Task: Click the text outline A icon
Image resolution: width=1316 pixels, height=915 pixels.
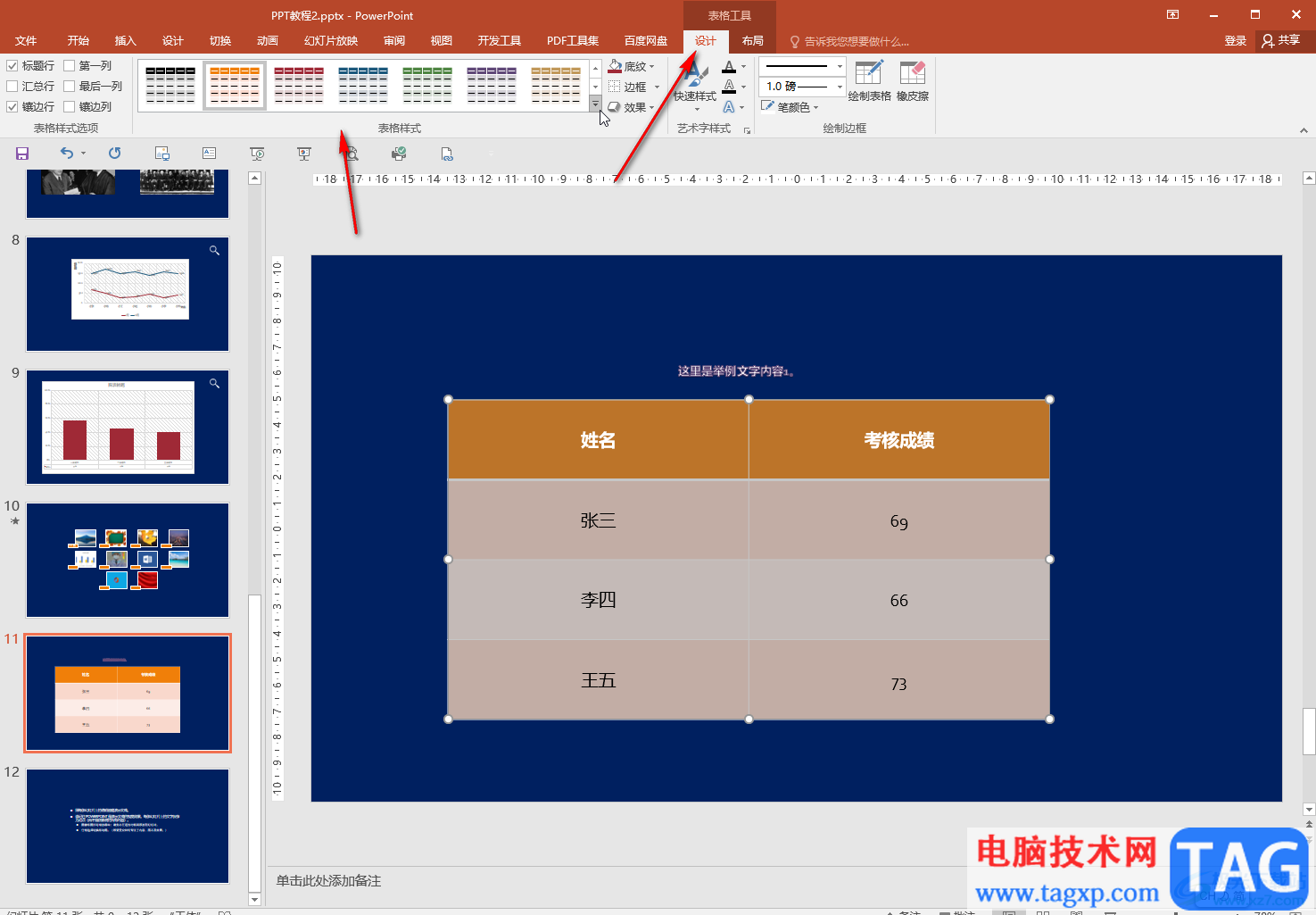Action: pos(729,87)
